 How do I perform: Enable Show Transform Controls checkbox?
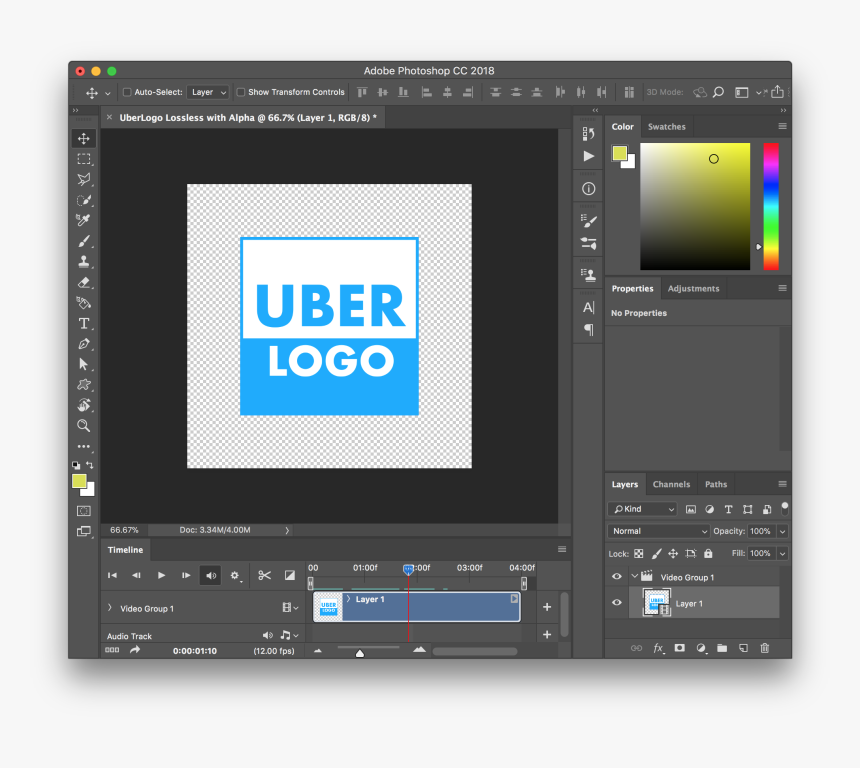pos(241,92)
